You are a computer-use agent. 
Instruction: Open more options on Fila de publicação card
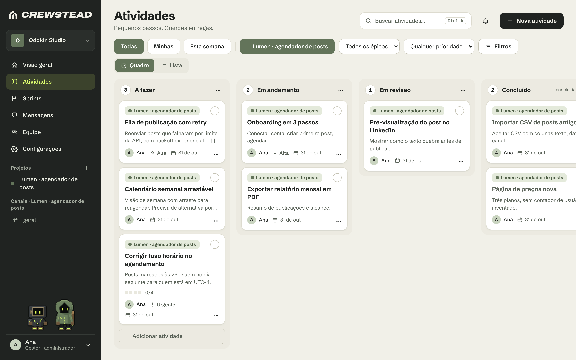[216, 154]
